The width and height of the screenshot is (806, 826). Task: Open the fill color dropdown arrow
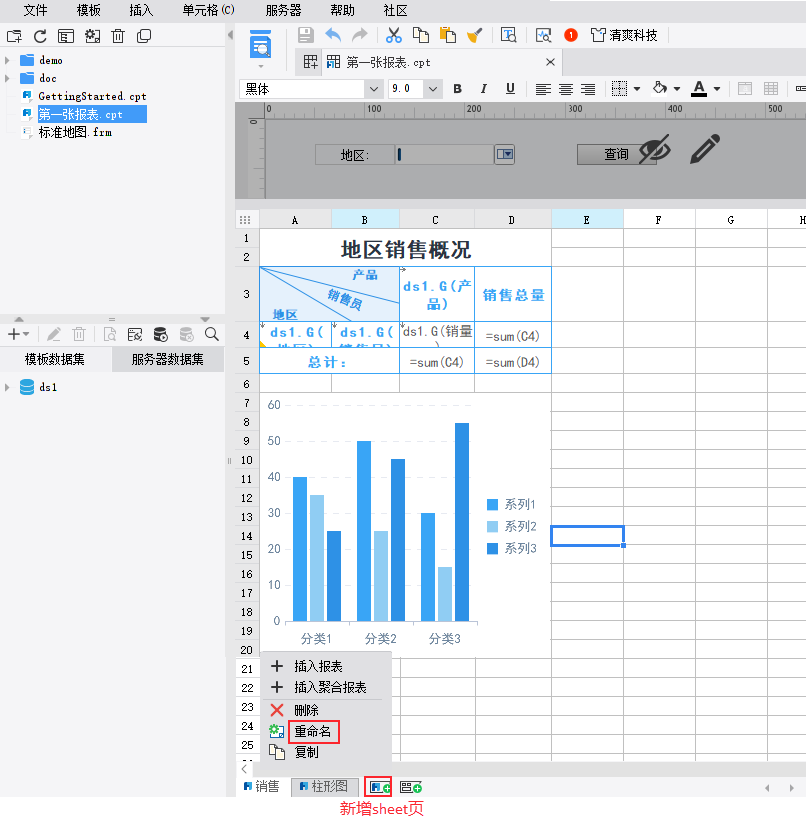(x=677, y=89)
